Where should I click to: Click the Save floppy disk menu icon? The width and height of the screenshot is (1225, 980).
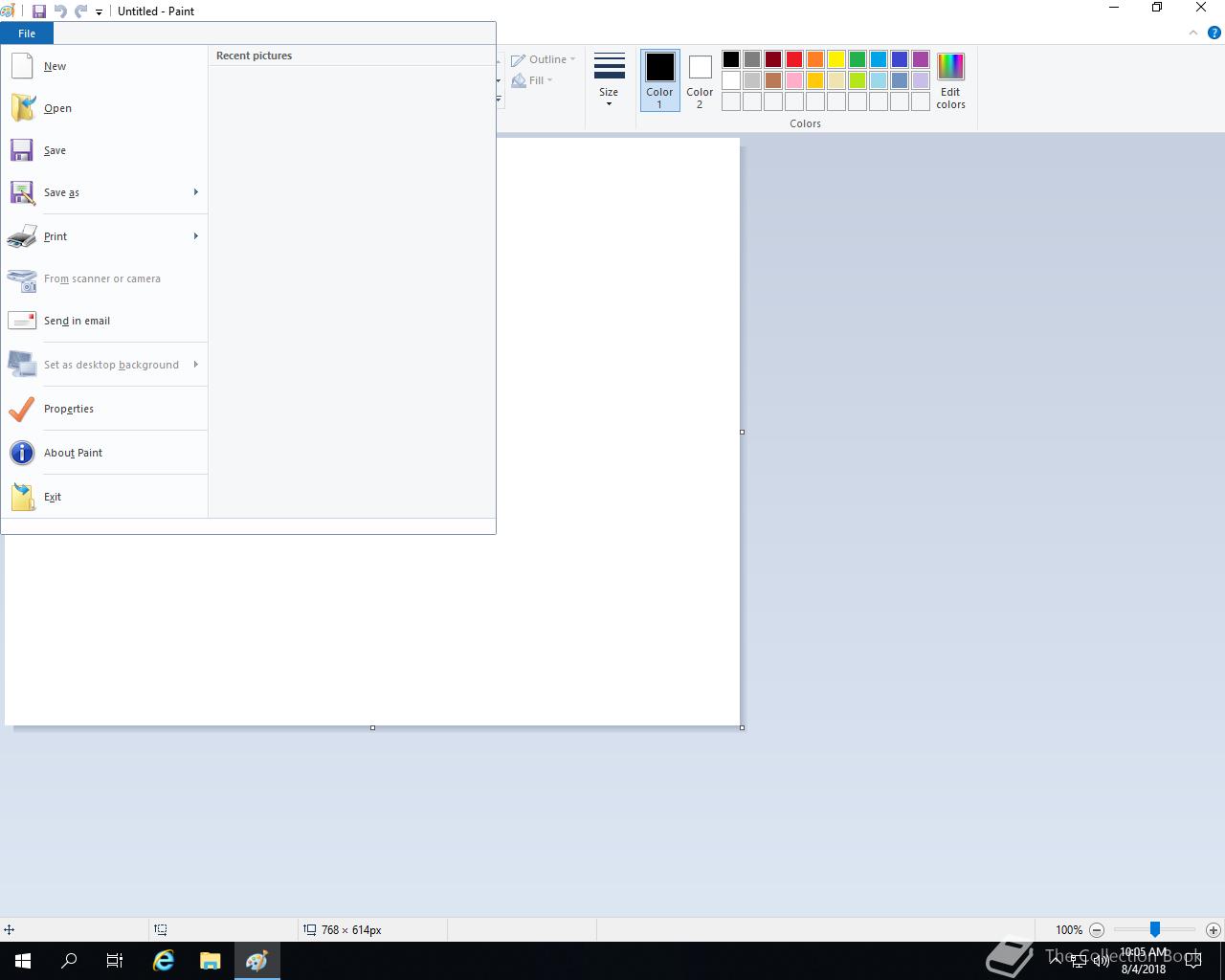(x=22, y=150)
